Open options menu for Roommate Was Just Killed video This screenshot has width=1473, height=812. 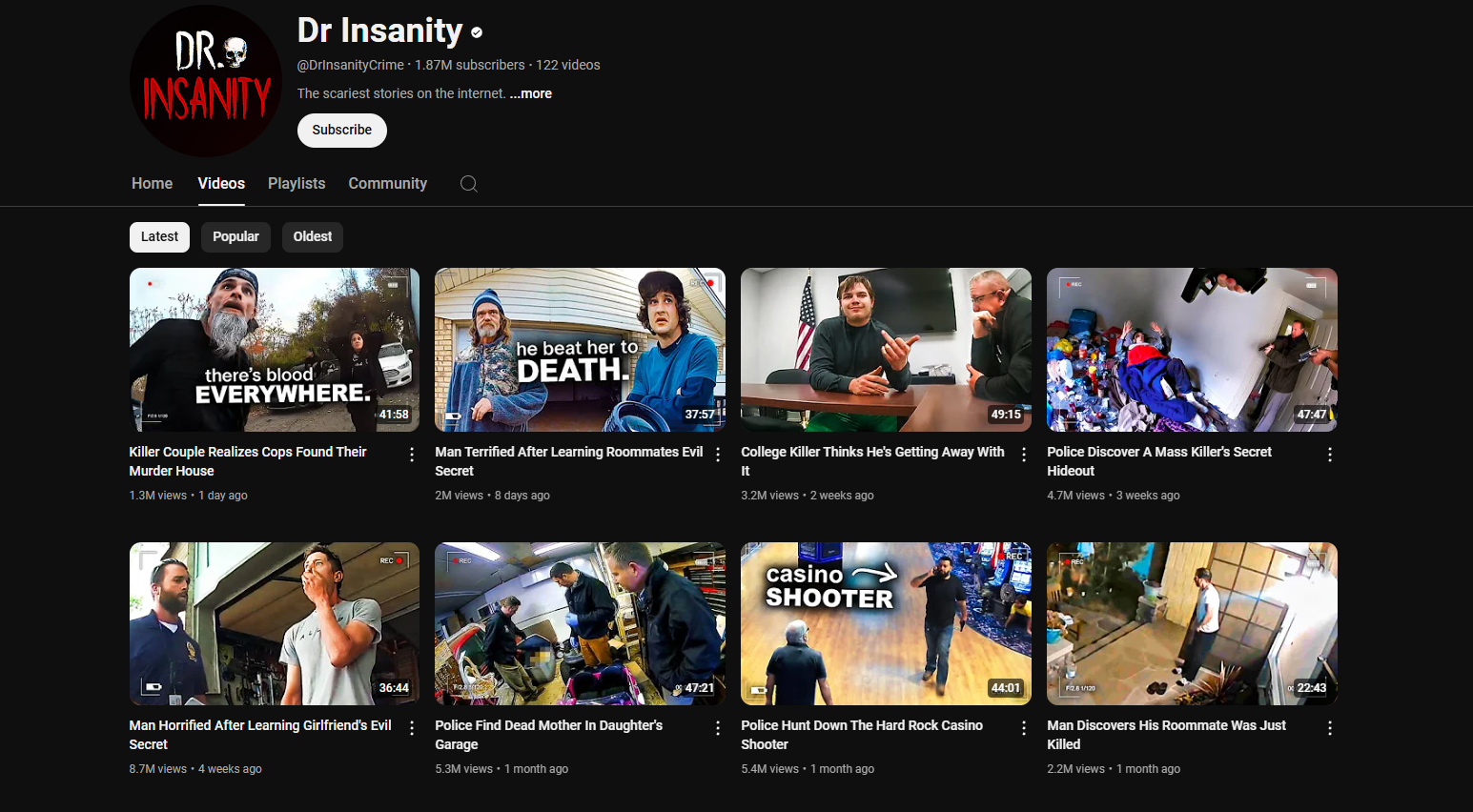coord(1330,728)
